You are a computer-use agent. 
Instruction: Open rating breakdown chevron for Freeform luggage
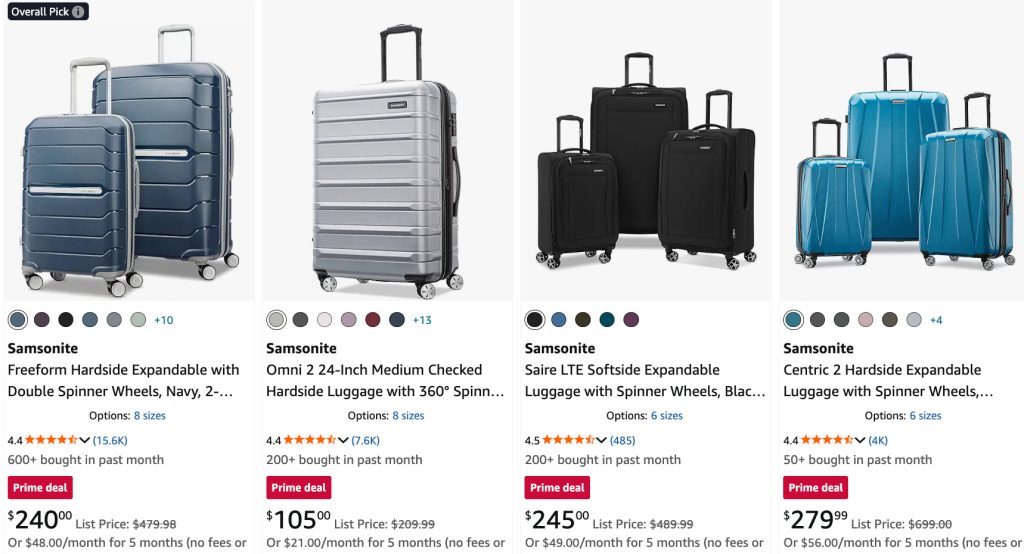point(85,440)
